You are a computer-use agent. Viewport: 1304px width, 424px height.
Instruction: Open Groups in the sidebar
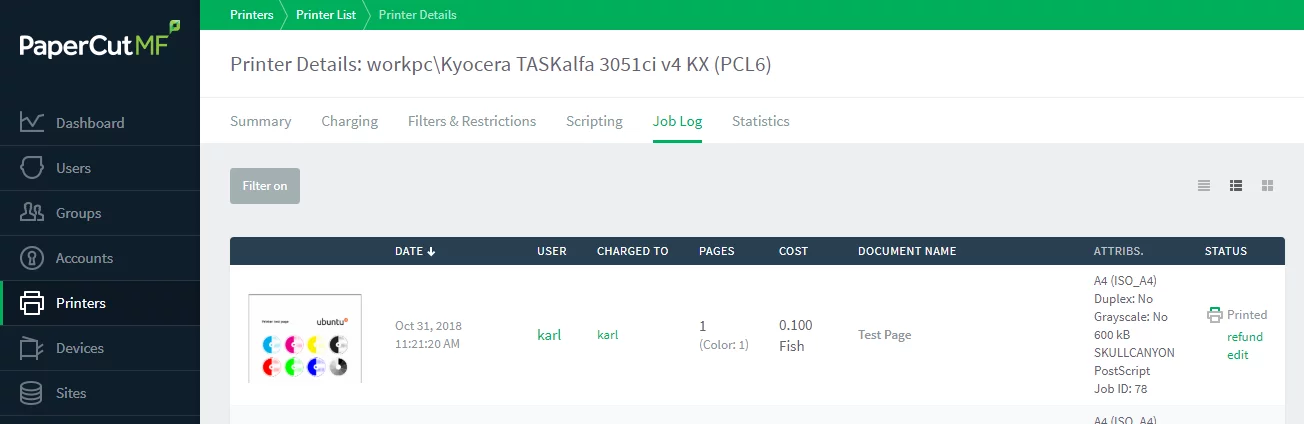[100, 213]
